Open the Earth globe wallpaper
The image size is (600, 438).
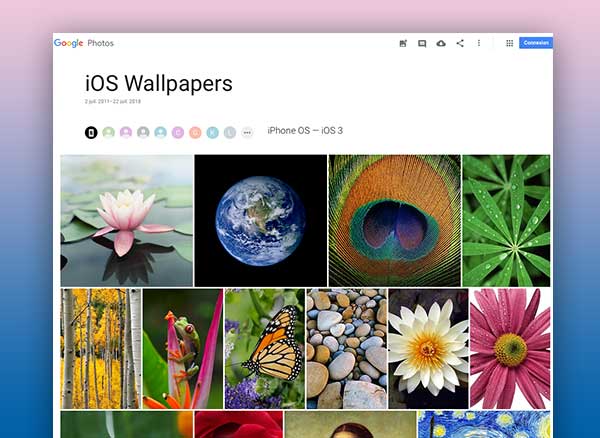[261, 221]
